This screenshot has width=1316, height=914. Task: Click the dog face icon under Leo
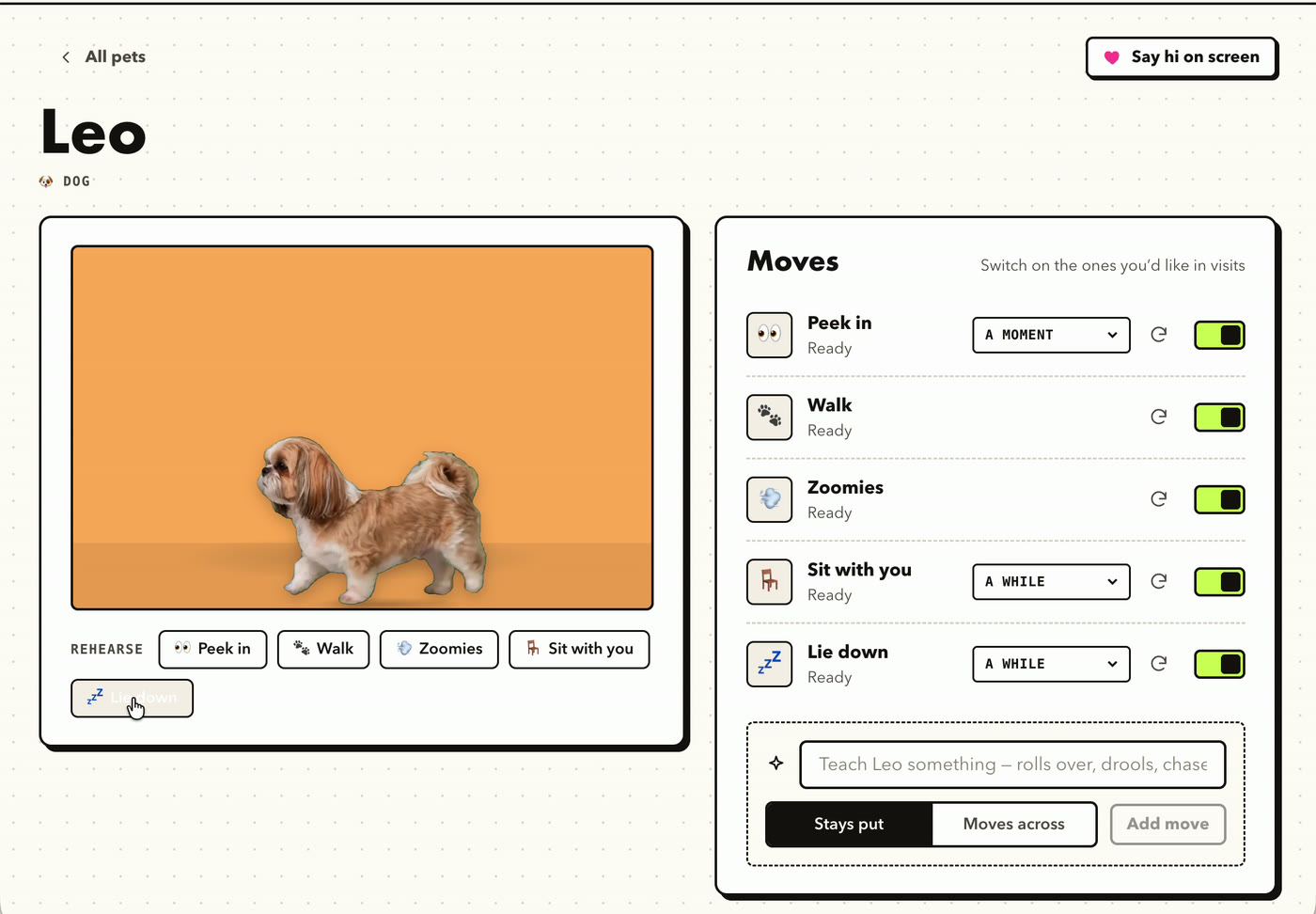coord(46,181)
